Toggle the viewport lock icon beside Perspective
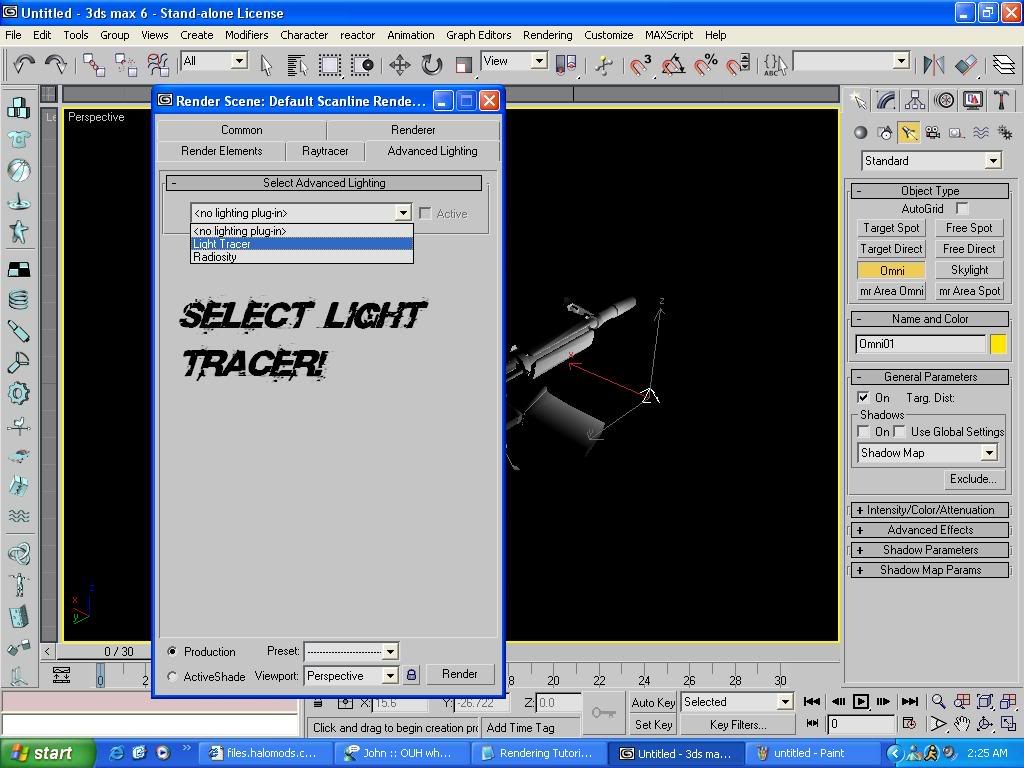Screen dimensions: 1024x768 click(411, 675)
